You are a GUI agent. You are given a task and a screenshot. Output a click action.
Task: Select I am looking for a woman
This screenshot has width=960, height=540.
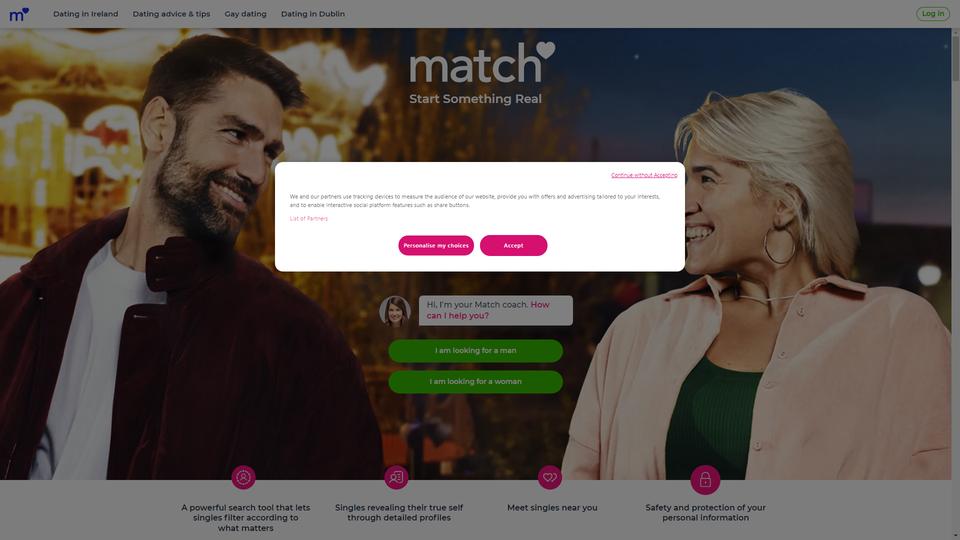pos(476,381)
